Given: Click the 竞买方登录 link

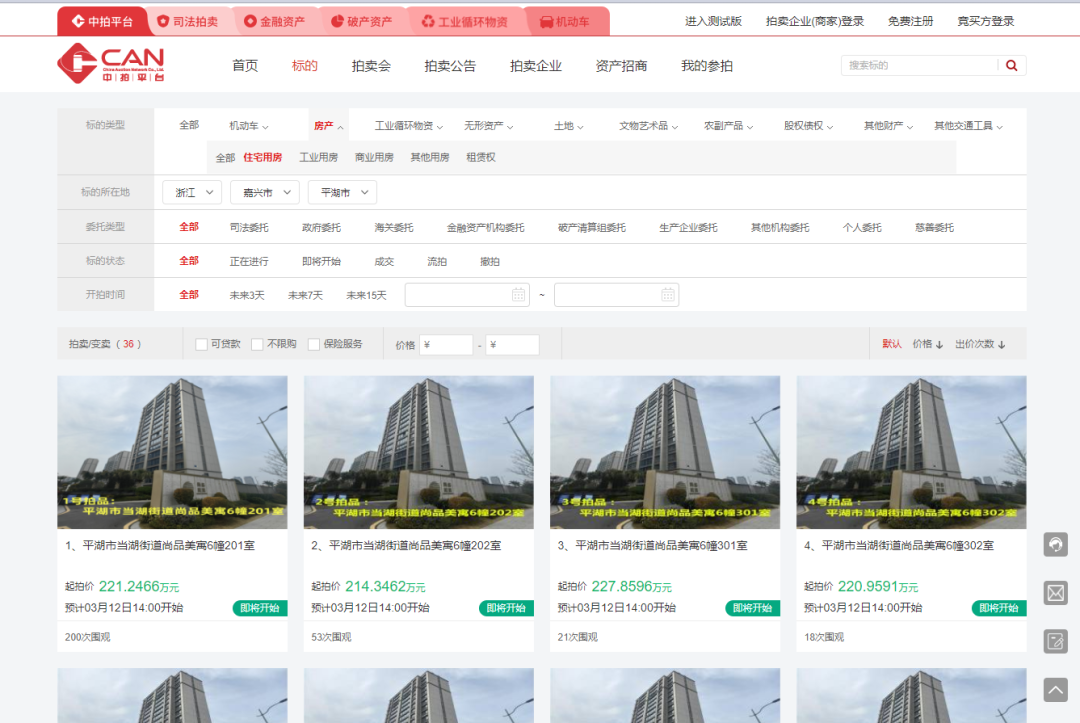Looking at the screenshot, I should pos(986,21).
